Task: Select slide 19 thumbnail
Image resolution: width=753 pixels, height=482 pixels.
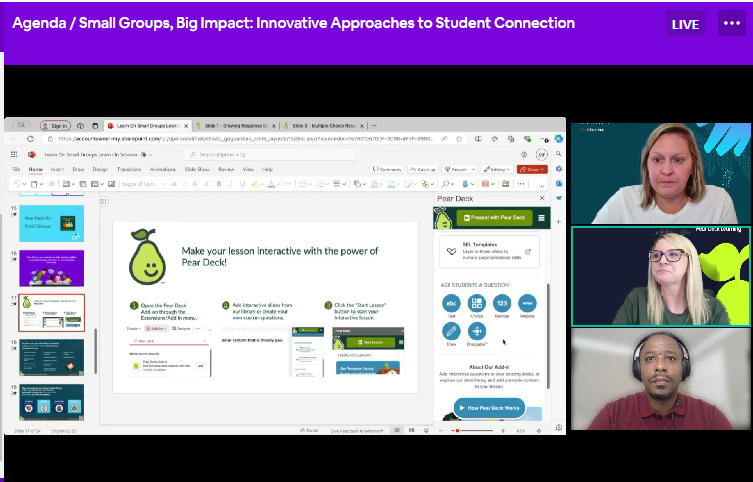Action: [x=51, y=402]
